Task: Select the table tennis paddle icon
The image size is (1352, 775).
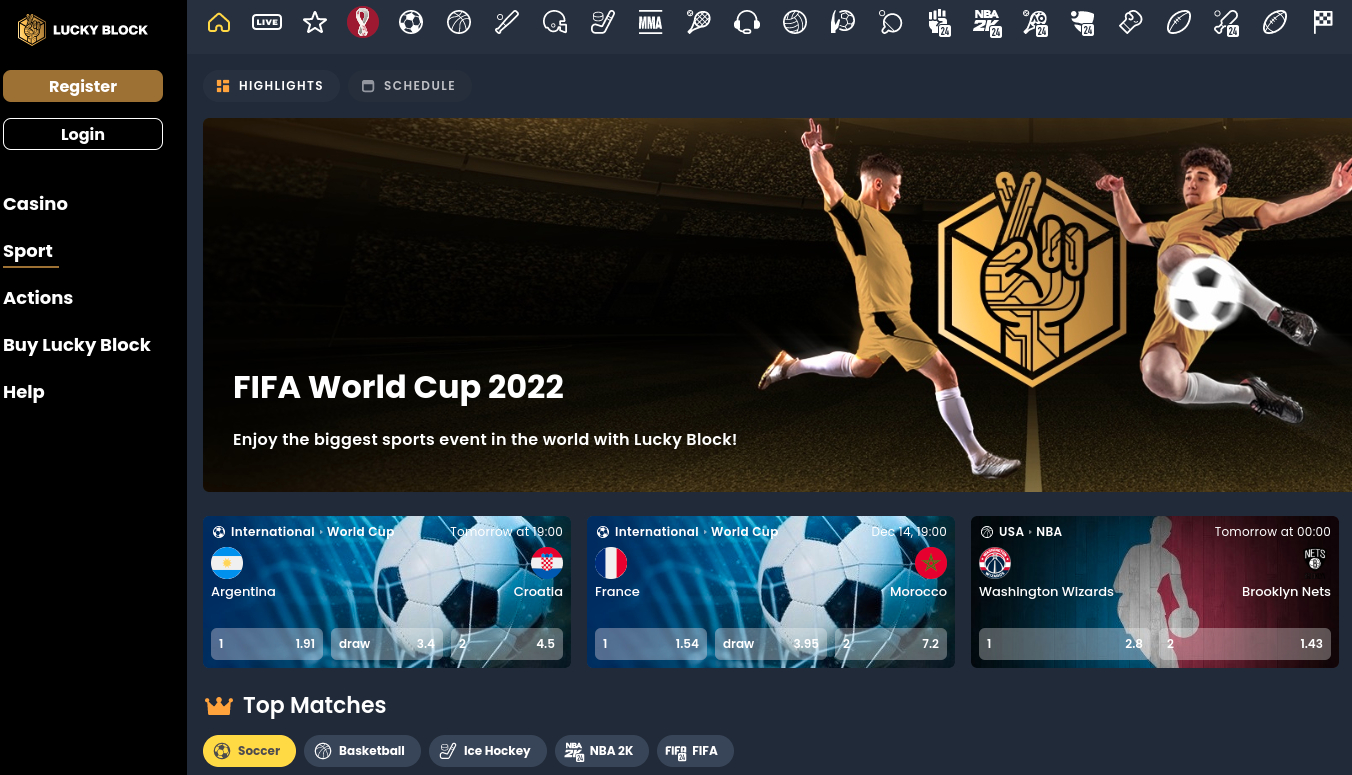Action: point(891,22)
